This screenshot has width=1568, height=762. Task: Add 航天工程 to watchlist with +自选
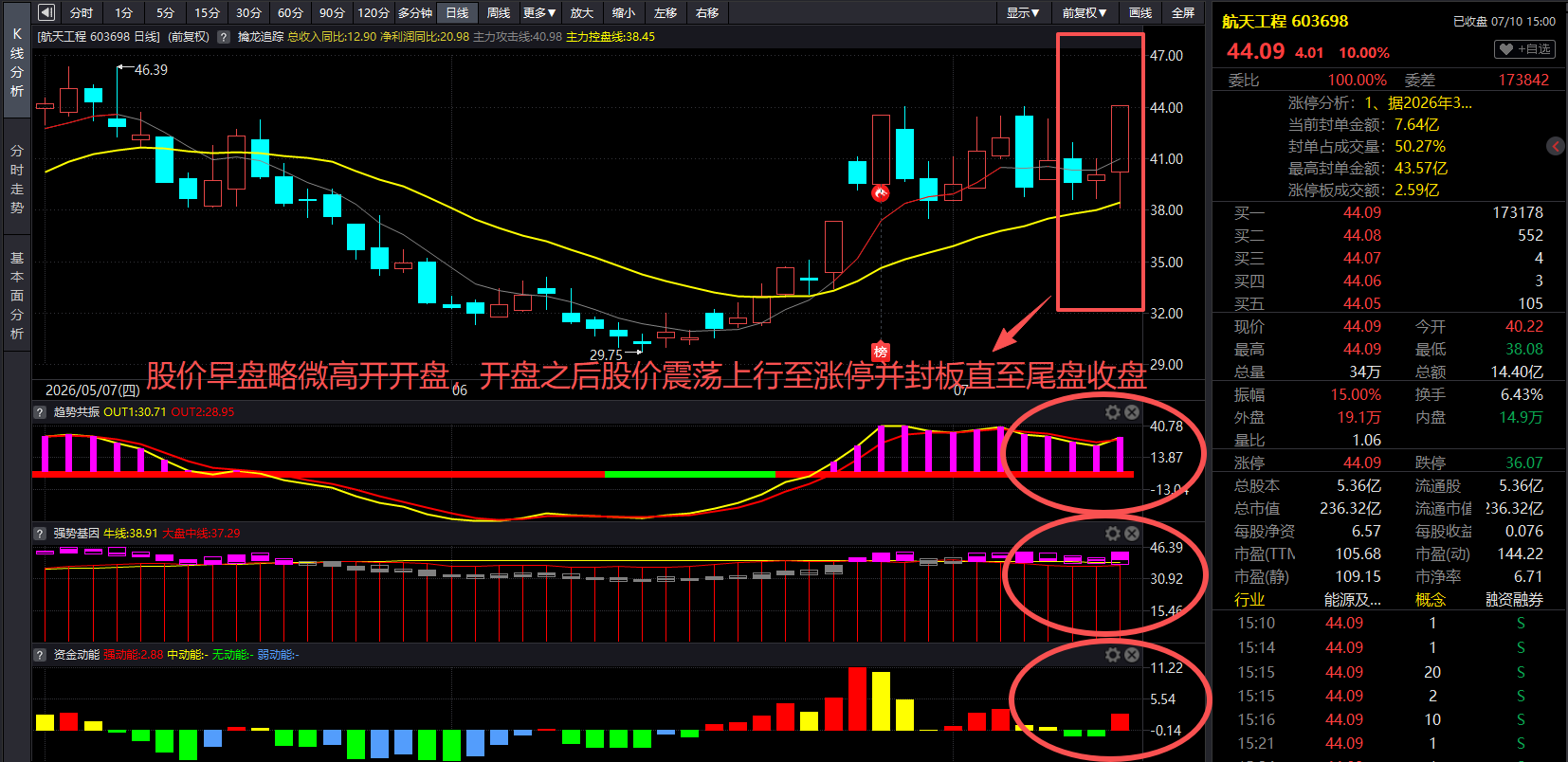coord(1524,49)
